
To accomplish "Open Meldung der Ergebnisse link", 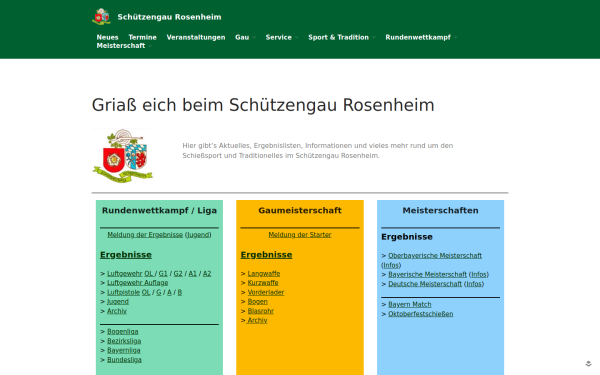I will pyautogui.click(x=145, y=235).
